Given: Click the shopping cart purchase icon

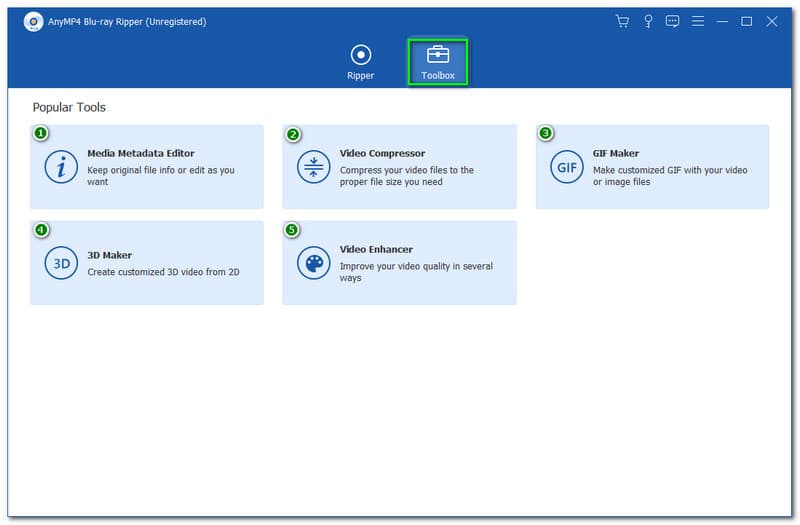Looking at the screenshot, I should pyautogui.click(x=623, y=21).
